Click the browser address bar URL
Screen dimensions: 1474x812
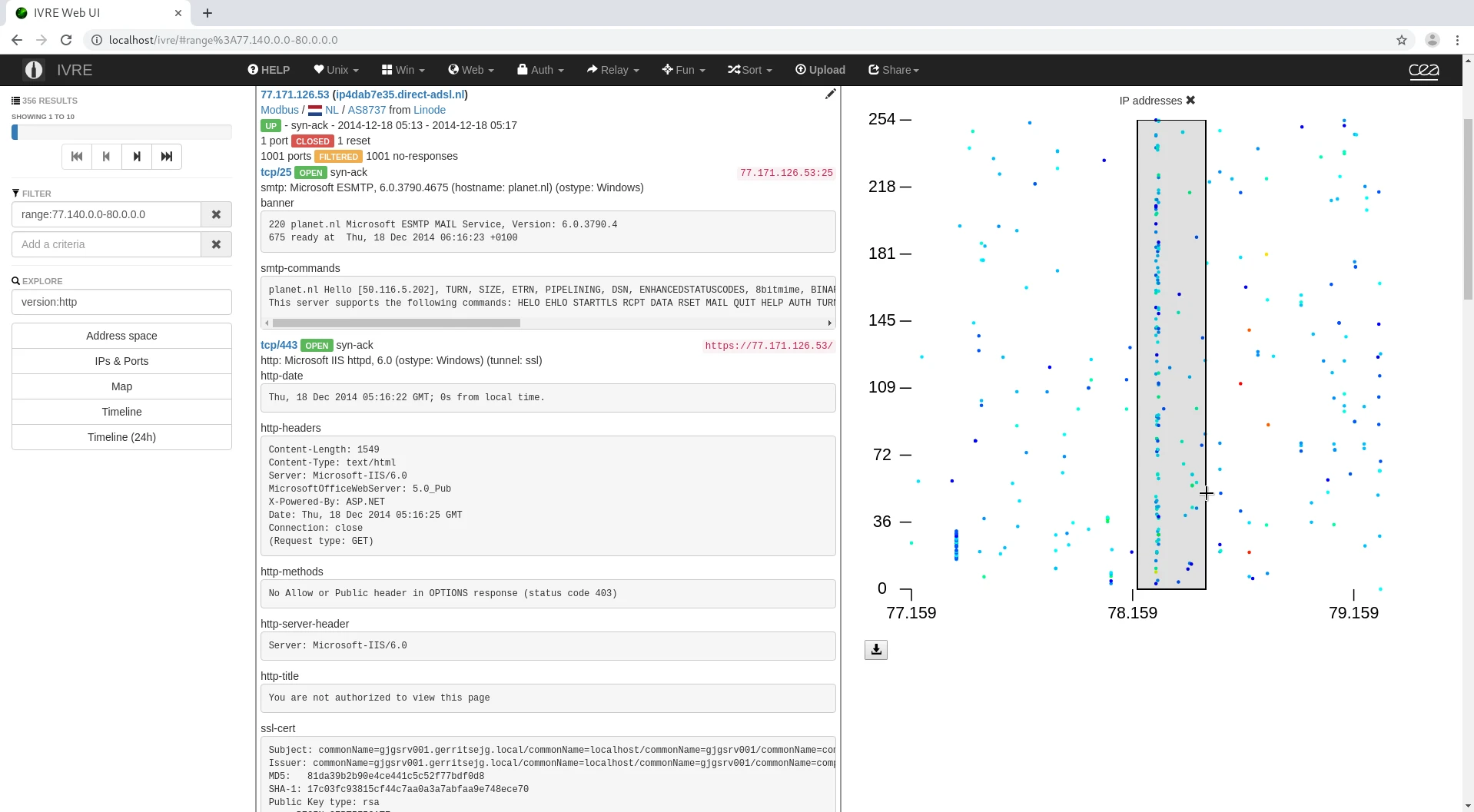(x=223, y=40)
